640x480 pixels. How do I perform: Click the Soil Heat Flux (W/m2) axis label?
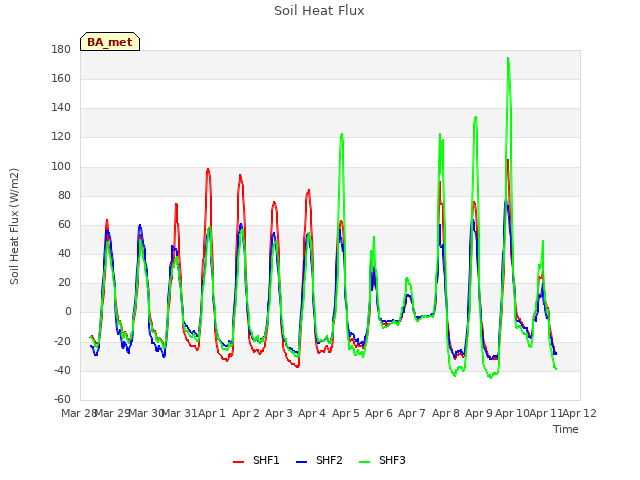click(14, 226)
